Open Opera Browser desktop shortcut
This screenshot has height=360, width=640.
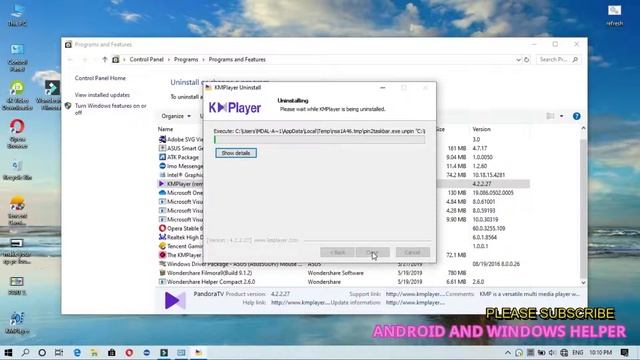pos(17,134)
